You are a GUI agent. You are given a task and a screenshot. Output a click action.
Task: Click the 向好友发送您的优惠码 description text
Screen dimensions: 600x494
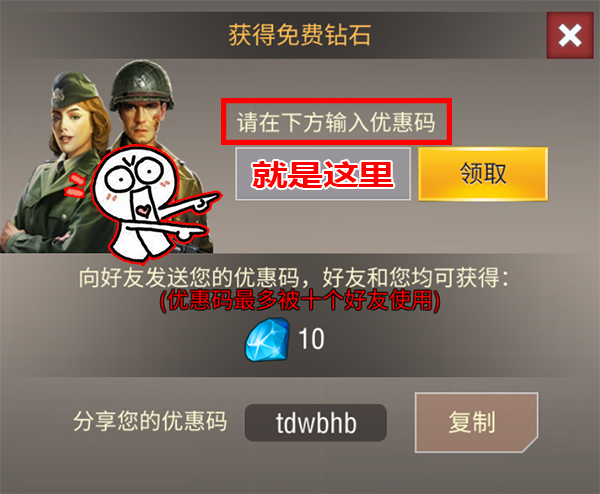(293, 277)
